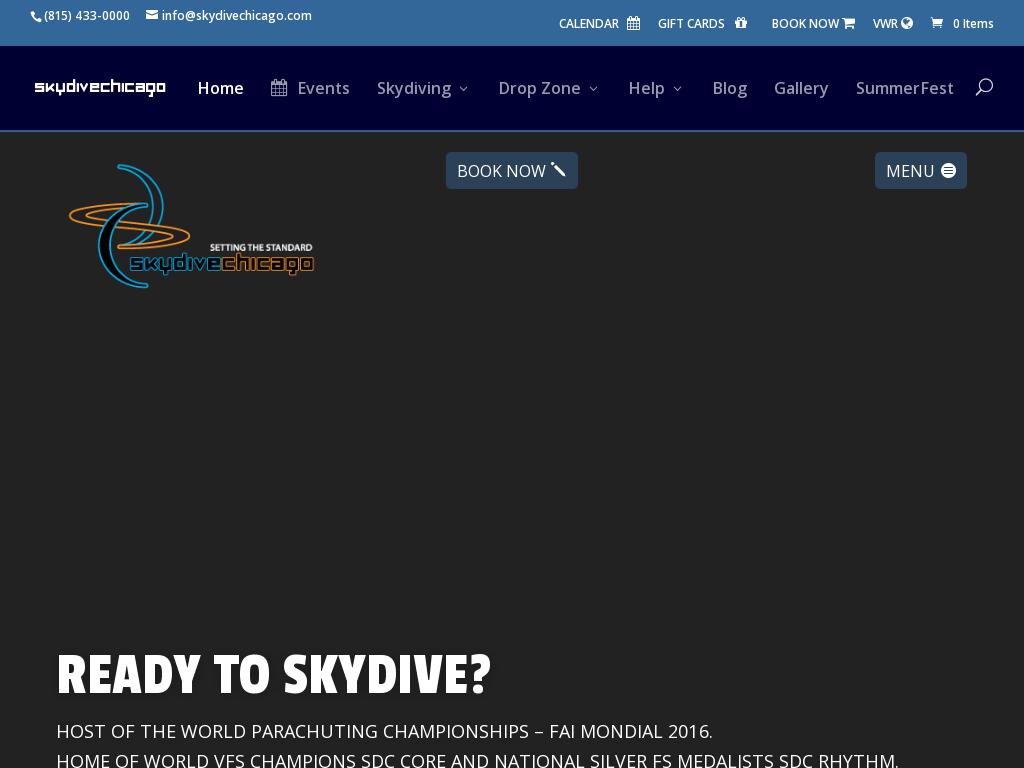Click the calendar grid icon in top bar

(x=633, y=24)
